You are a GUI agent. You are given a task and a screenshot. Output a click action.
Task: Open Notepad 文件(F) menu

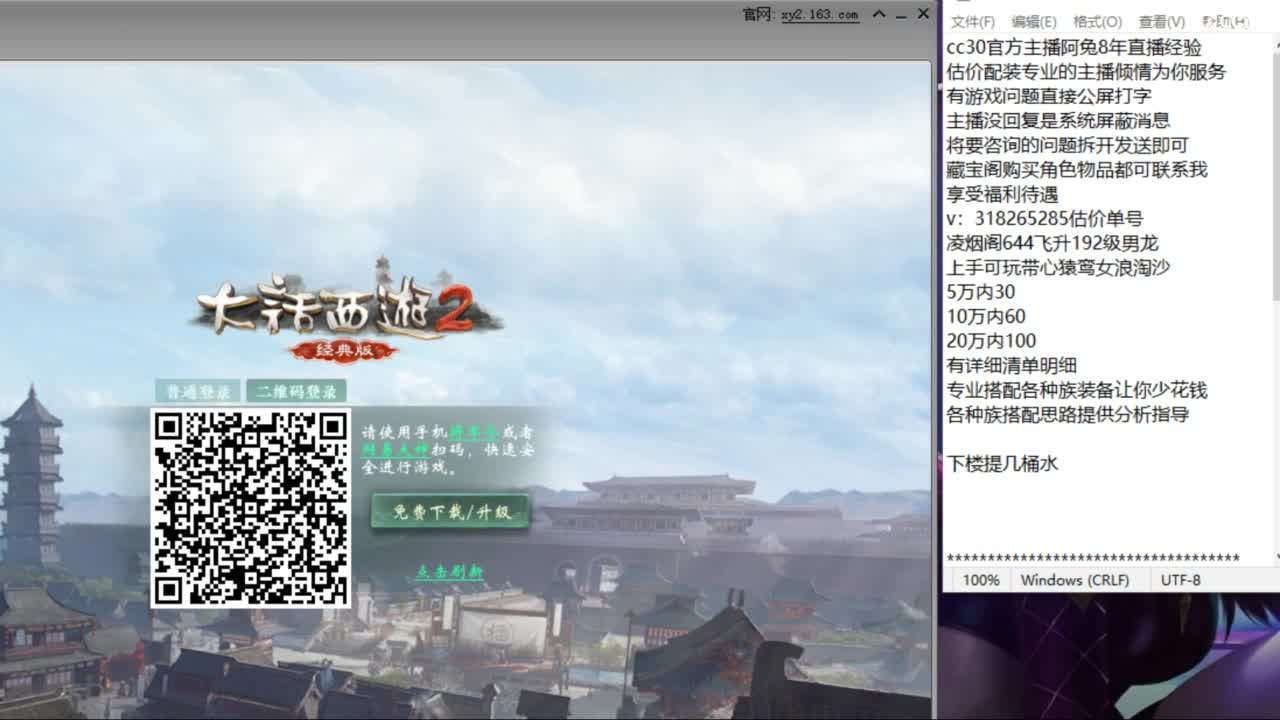(x=973, y=22)
